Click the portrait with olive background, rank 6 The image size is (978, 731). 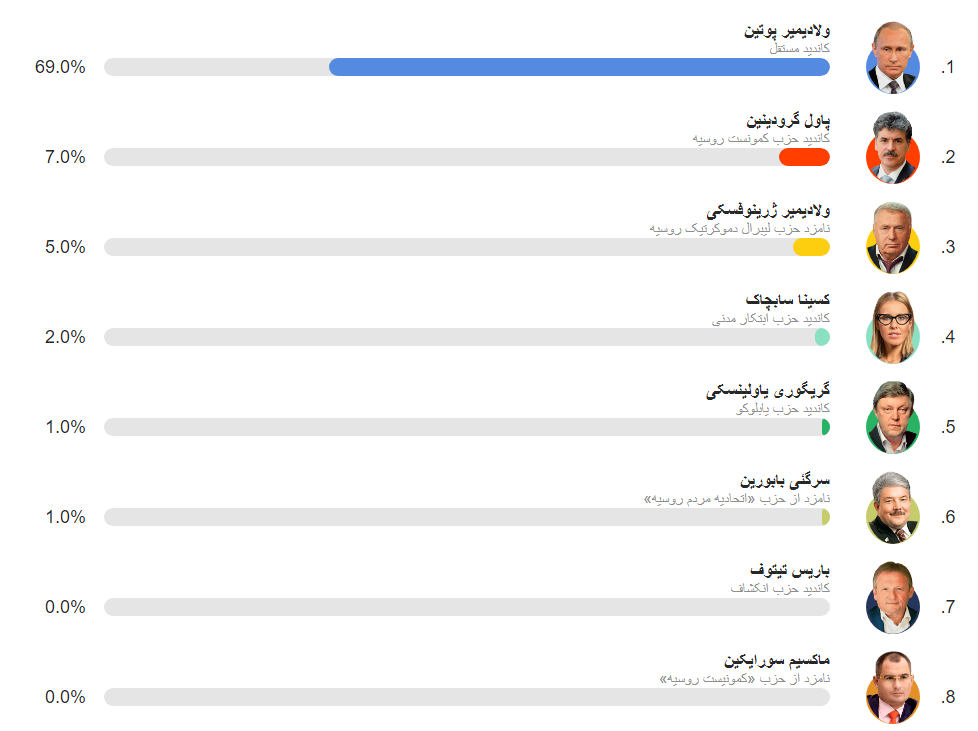point(893,508)
